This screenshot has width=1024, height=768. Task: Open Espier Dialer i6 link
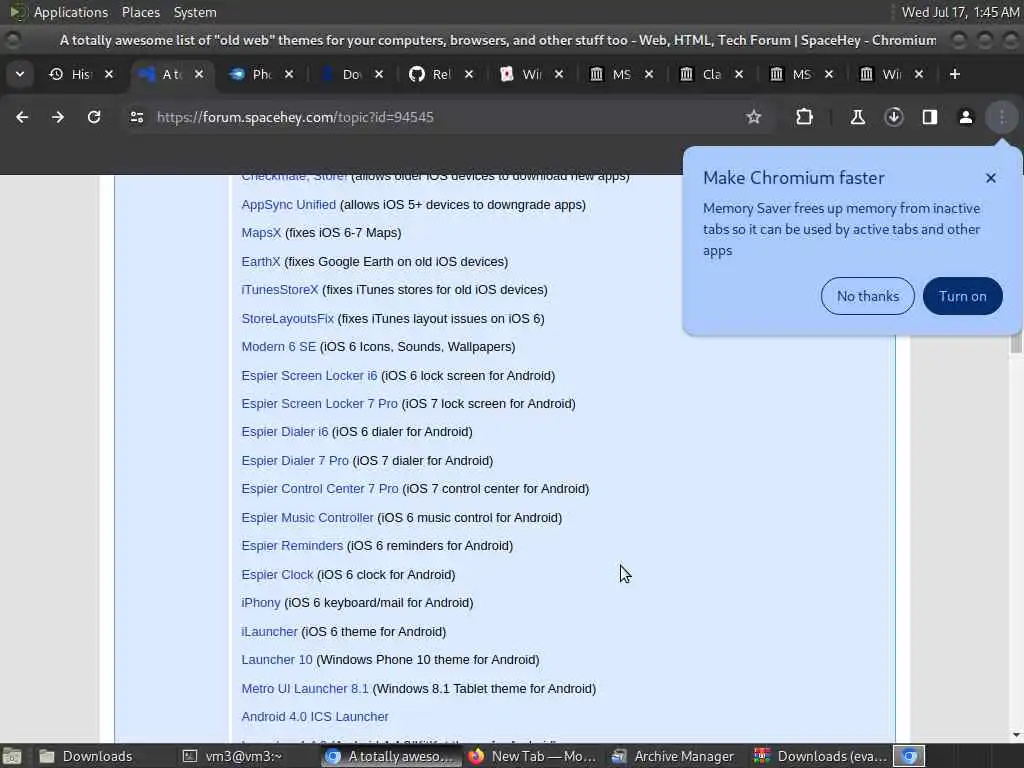285,432
